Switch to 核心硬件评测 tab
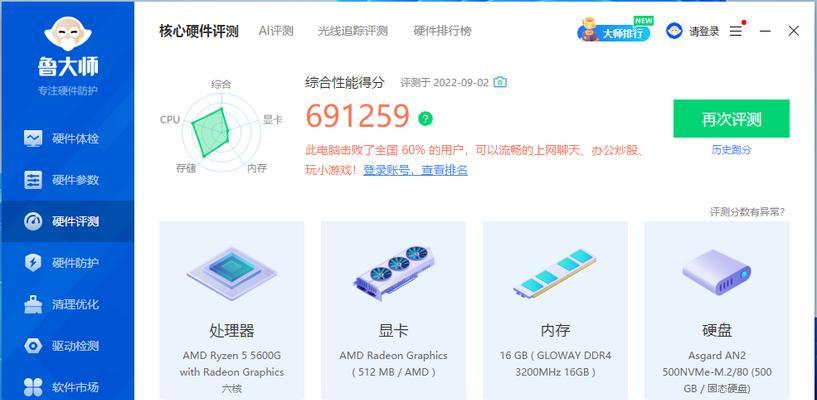The height and width of the screenshot is (400, 817). [199, 31]
